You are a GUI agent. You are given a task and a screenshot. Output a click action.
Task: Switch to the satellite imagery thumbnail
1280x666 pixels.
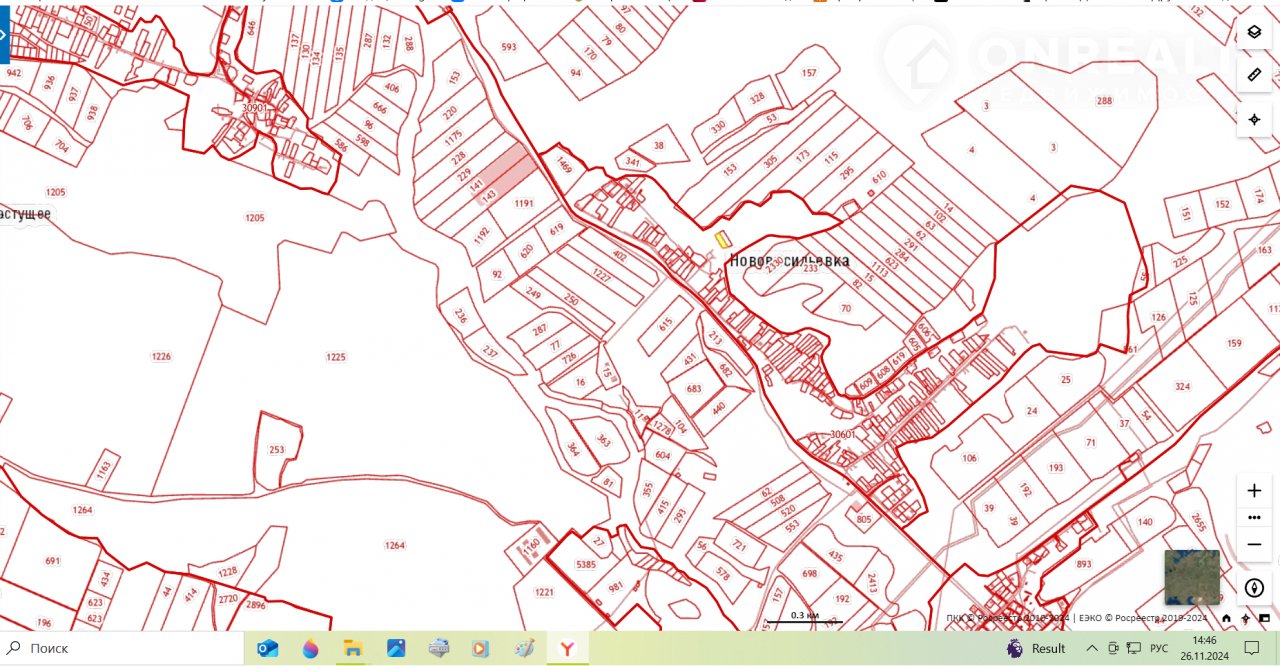(1192, 577)
